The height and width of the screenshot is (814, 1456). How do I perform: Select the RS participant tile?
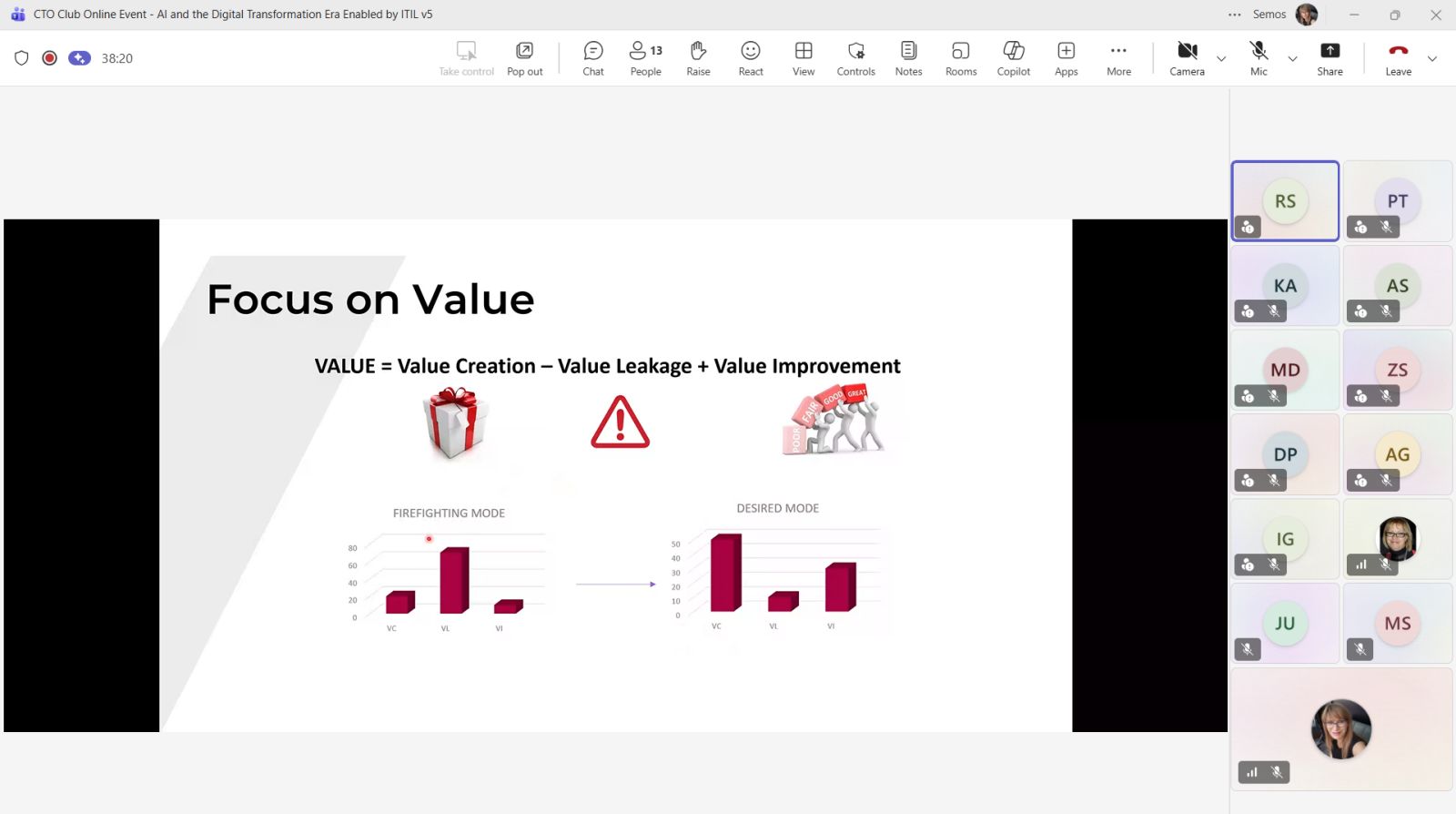pyautogui.click(x=1285, y=201)
